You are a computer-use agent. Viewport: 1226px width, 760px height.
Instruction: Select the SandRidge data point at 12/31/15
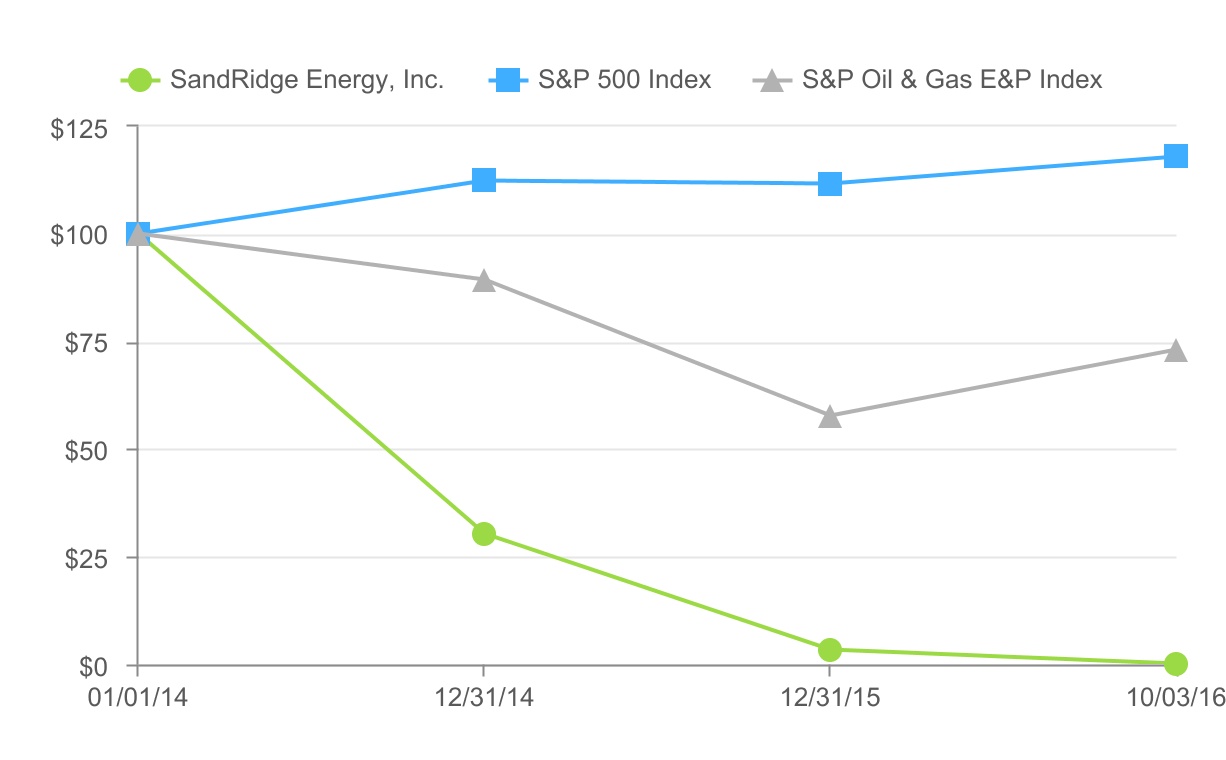tap(830, 650)
